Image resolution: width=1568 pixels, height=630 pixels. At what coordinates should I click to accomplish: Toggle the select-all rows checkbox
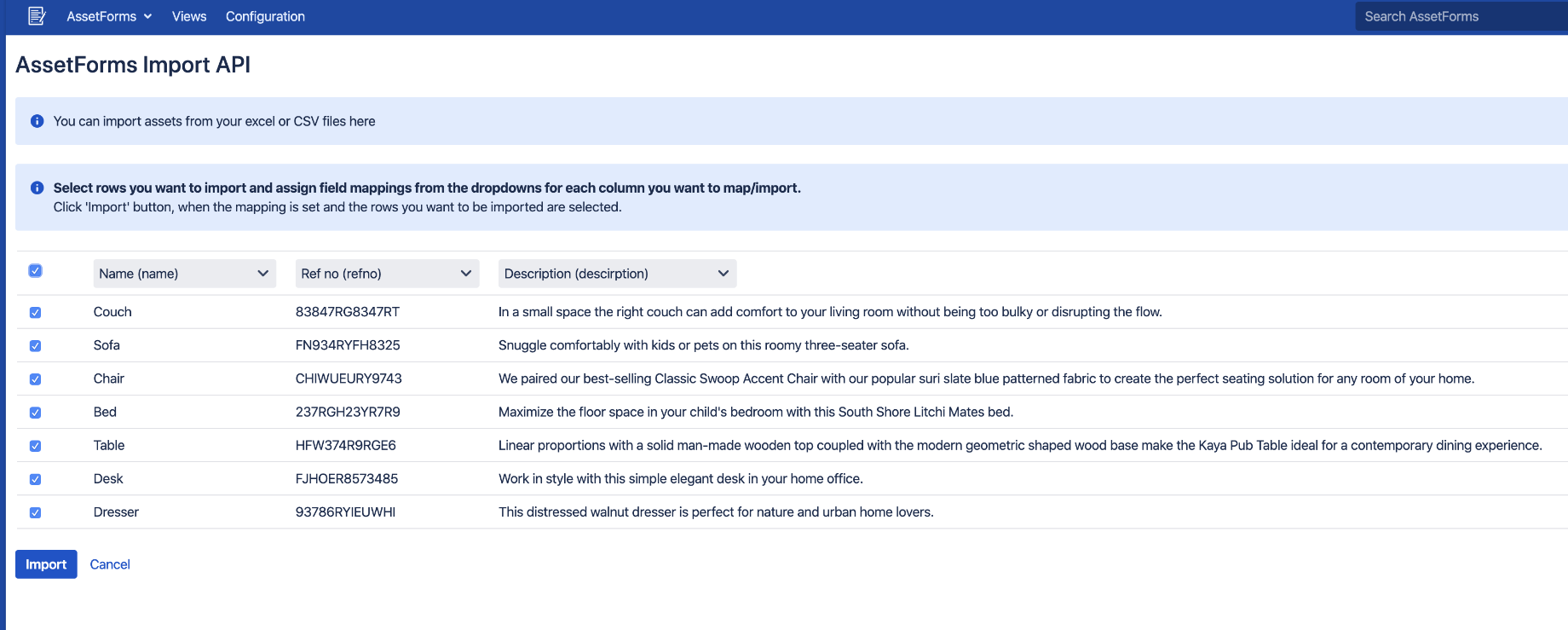coord(35,271)
